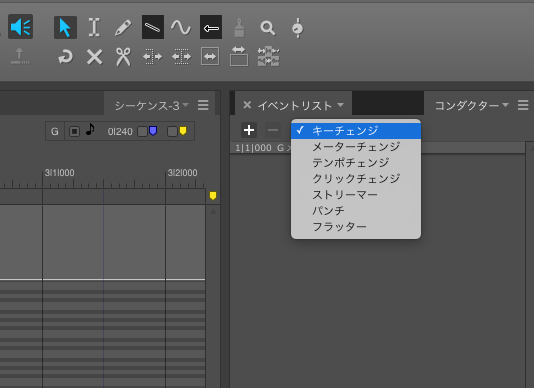Click the trim outward arrows tool

(x=152, y=57)
